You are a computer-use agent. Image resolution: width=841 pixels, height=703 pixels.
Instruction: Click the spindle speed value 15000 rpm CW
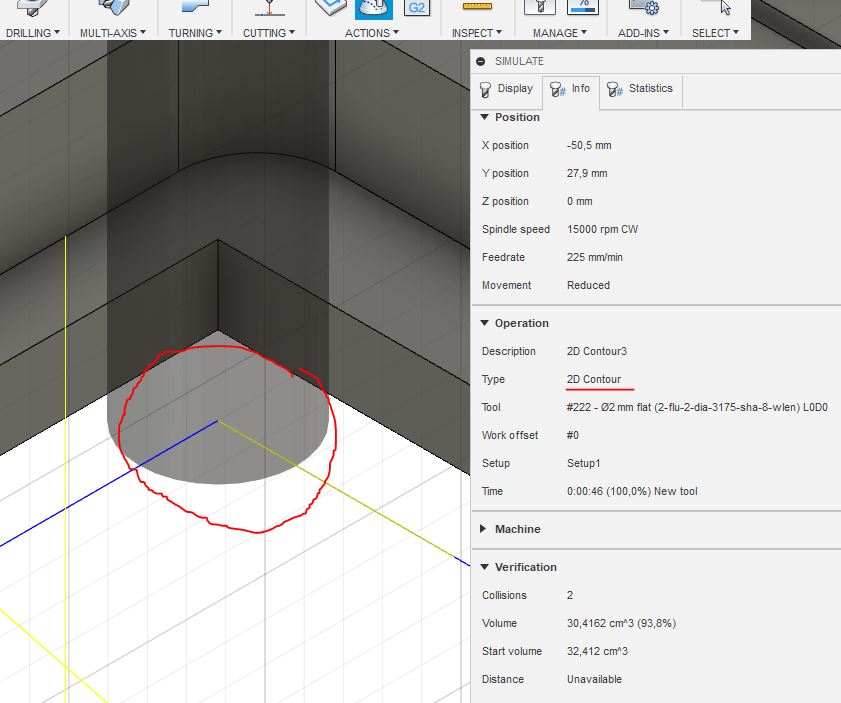point(602,229)
